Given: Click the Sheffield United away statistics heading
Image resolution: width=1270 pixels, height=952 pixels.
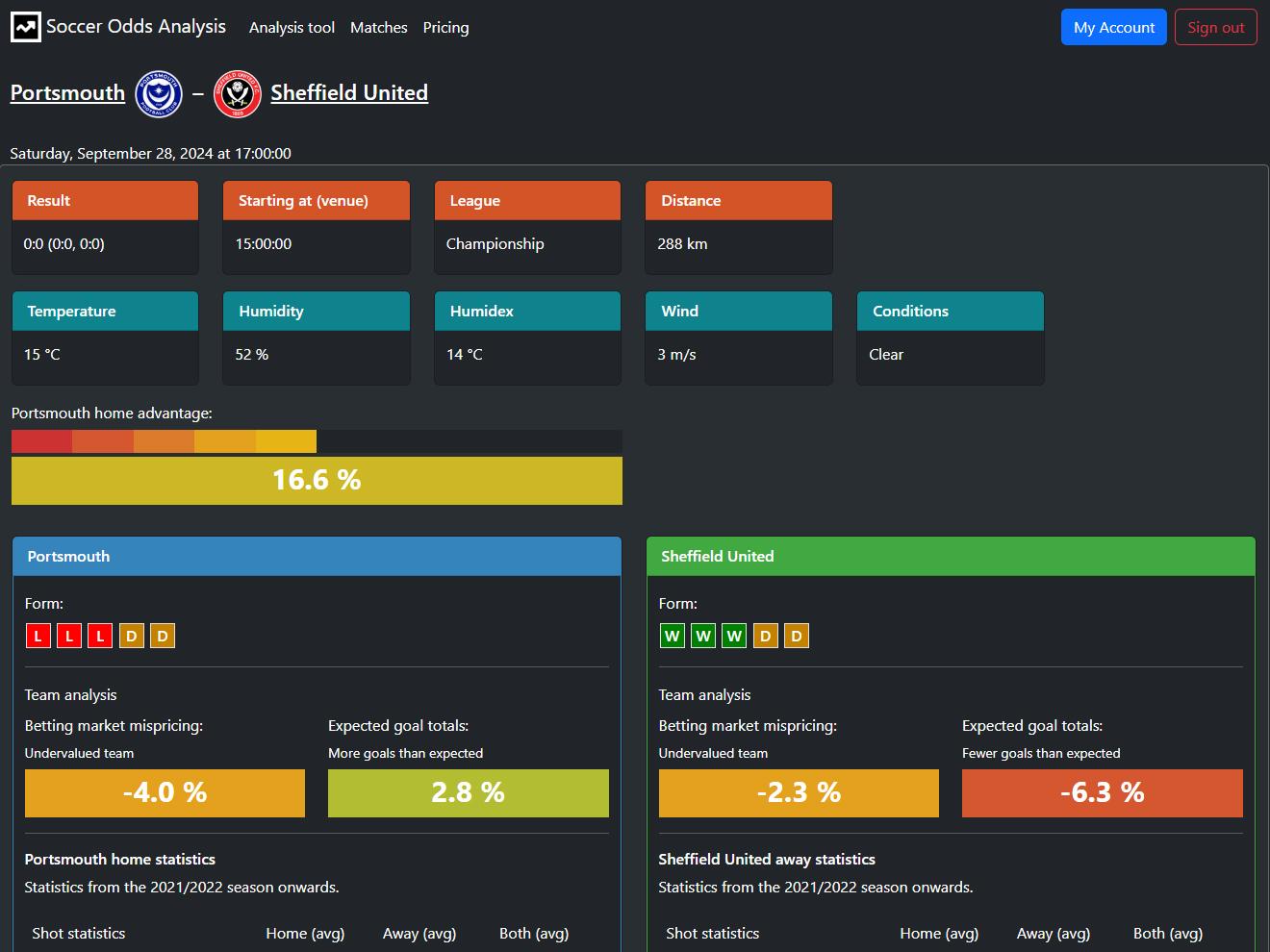Looking at the screenshot, I should pos(767,860).
